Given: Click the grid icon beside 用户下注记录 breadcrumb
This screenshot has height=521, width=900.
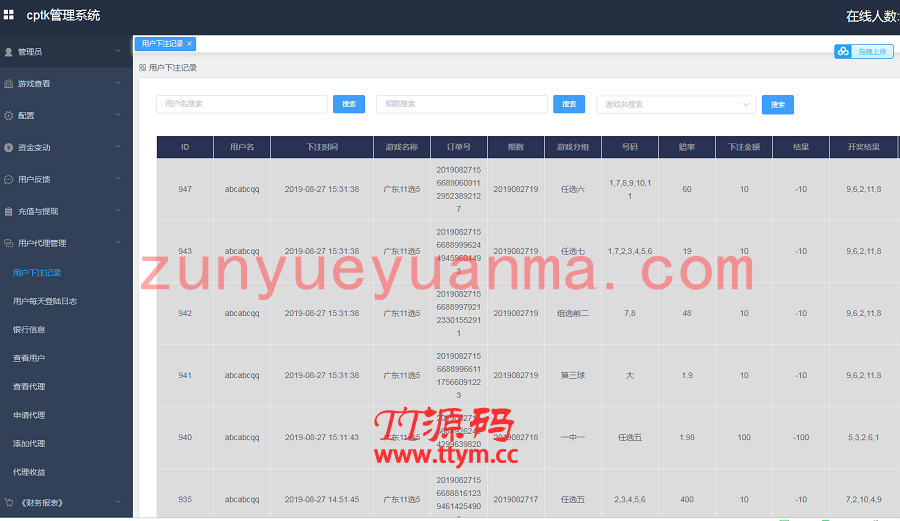Looking at the screenshot, I should [x=142, y=68].
